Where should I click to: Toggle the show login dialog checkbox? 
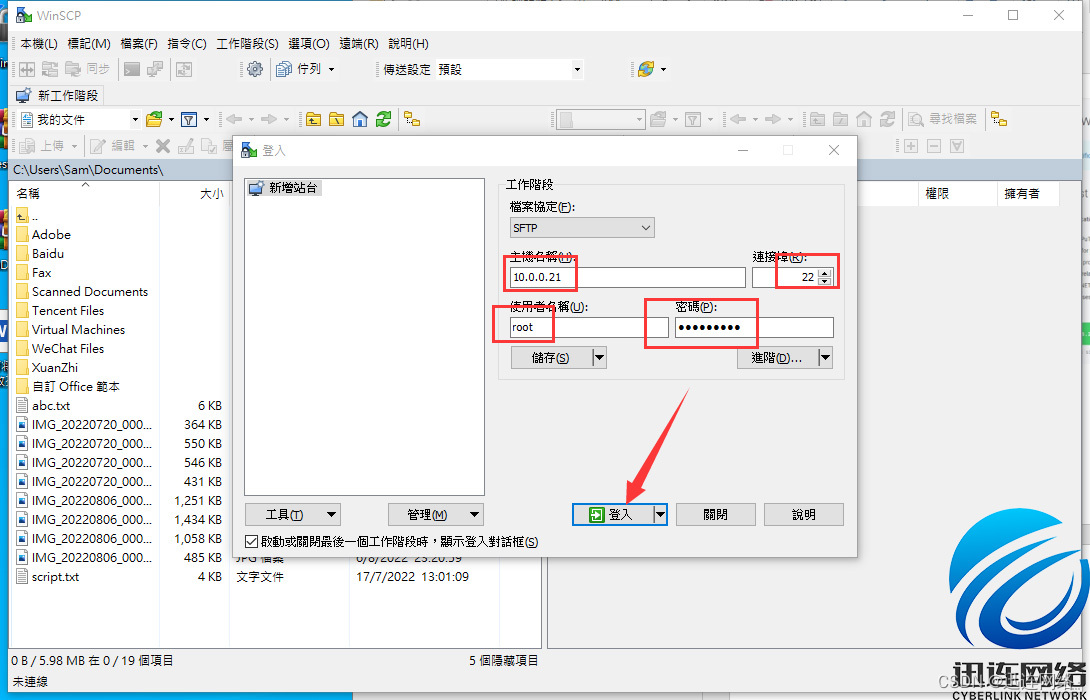(x=252, y=542)
